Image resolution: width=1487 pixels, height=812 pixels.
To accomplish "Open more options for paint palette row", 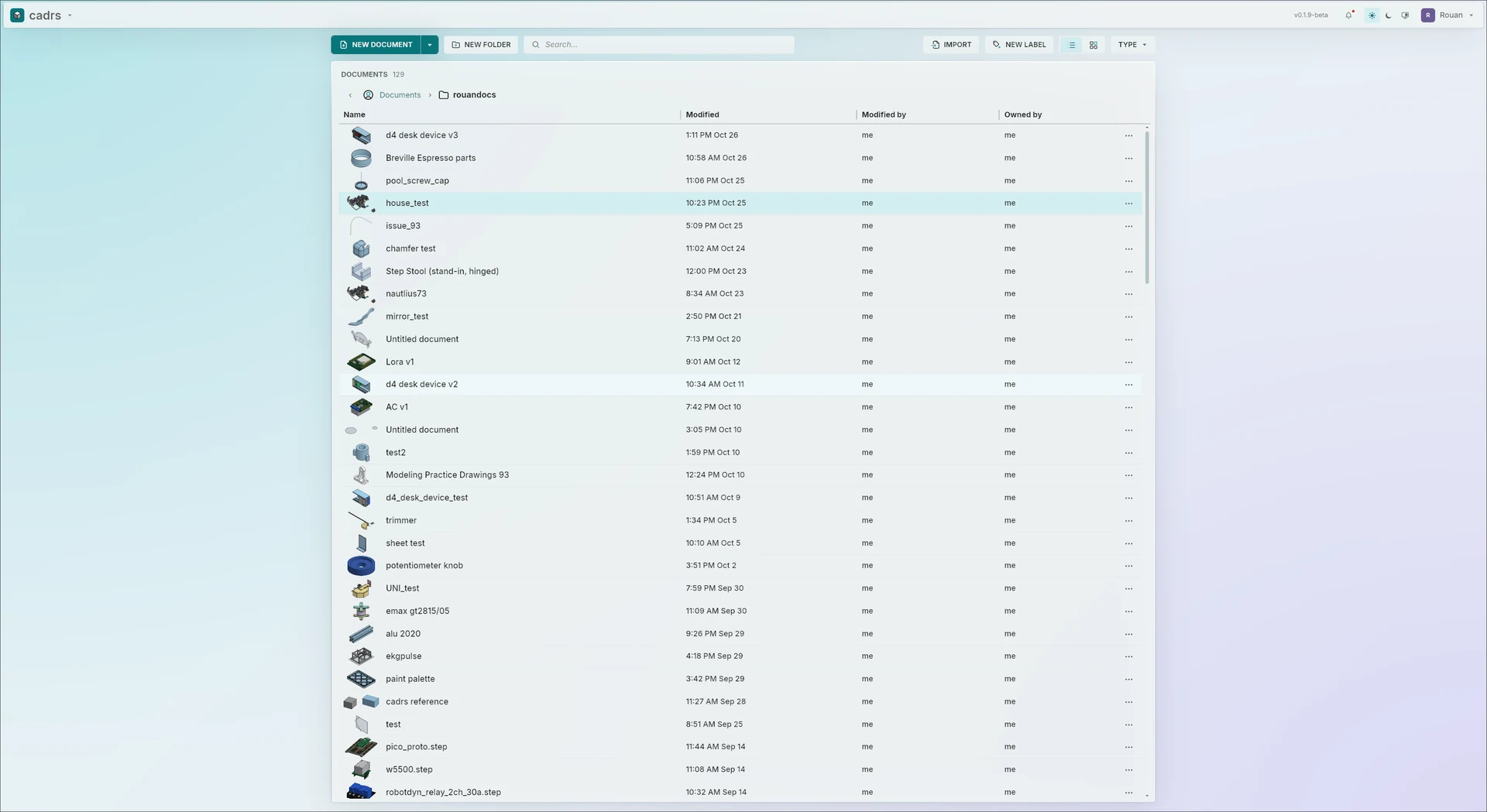I will coord(1128,679).
